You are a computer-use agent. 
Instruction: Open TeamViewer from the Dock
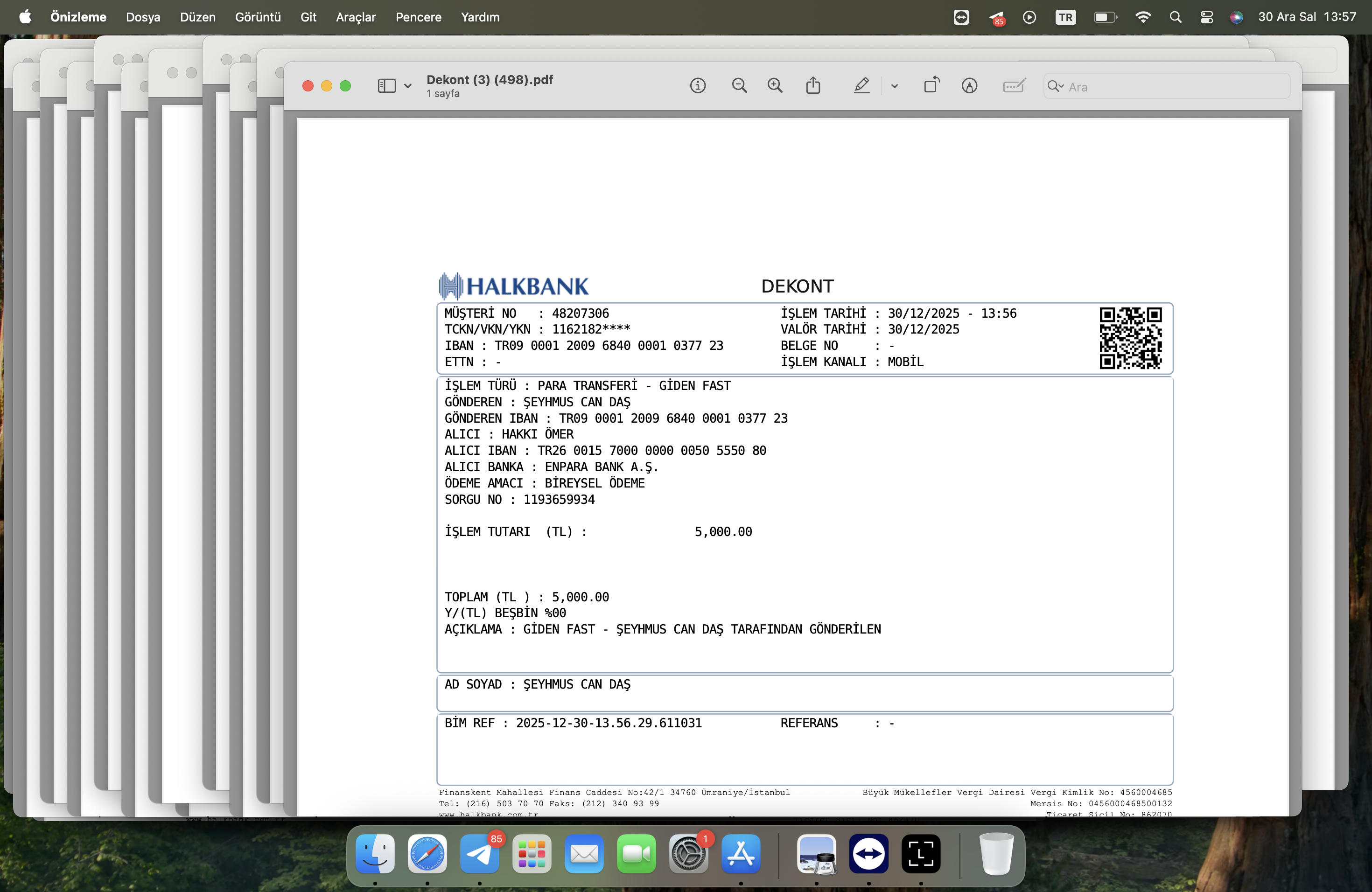point(869,853)
